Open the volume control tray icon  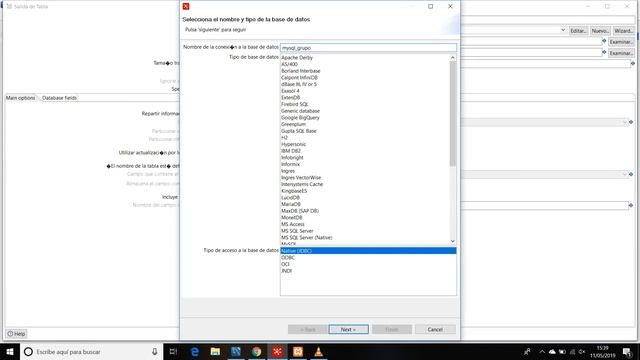[x=582, y=351]
